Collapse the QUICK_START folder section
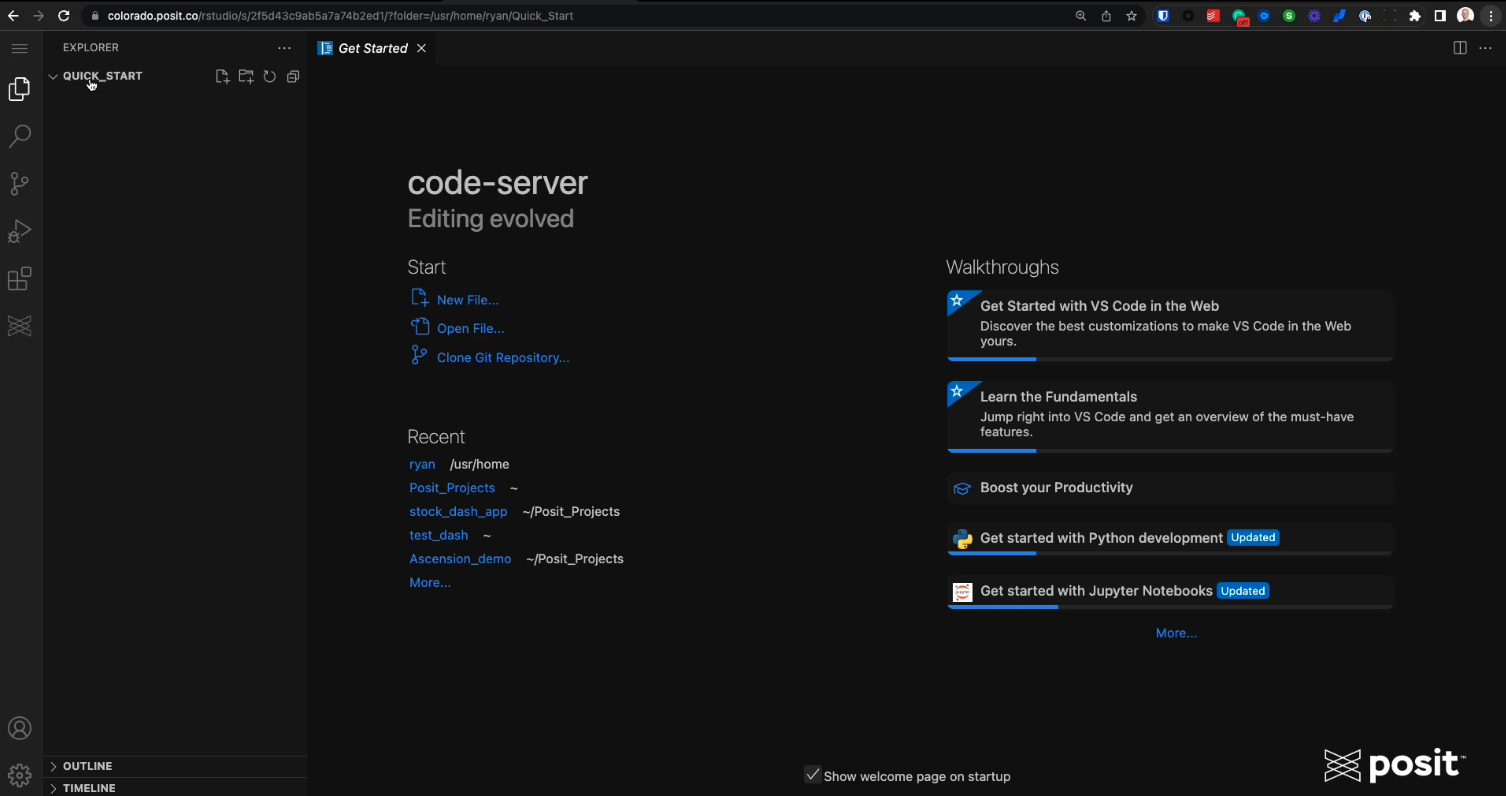Viewport: 1506px width, 796px height. [53, 76]
